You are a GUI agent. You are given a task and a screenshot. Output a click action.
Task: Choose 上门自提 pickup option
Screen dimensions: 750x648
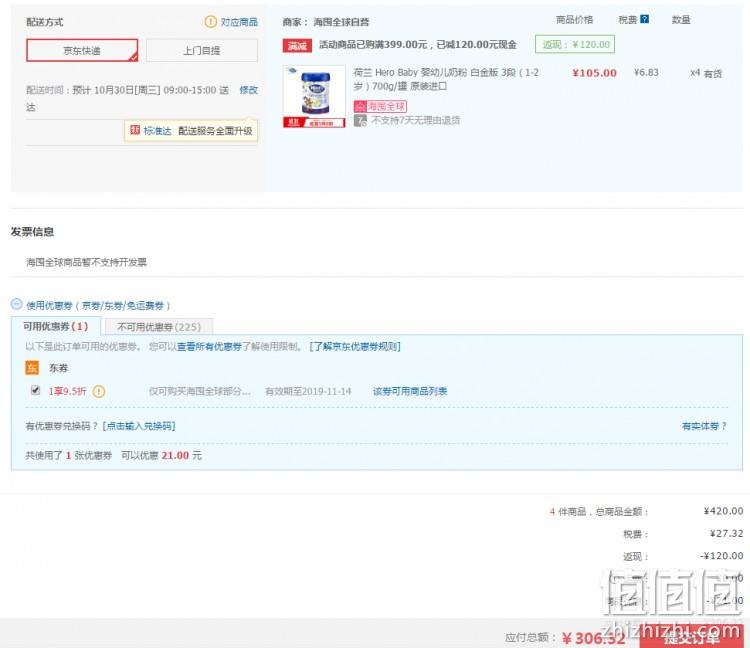tap(202, 50)
